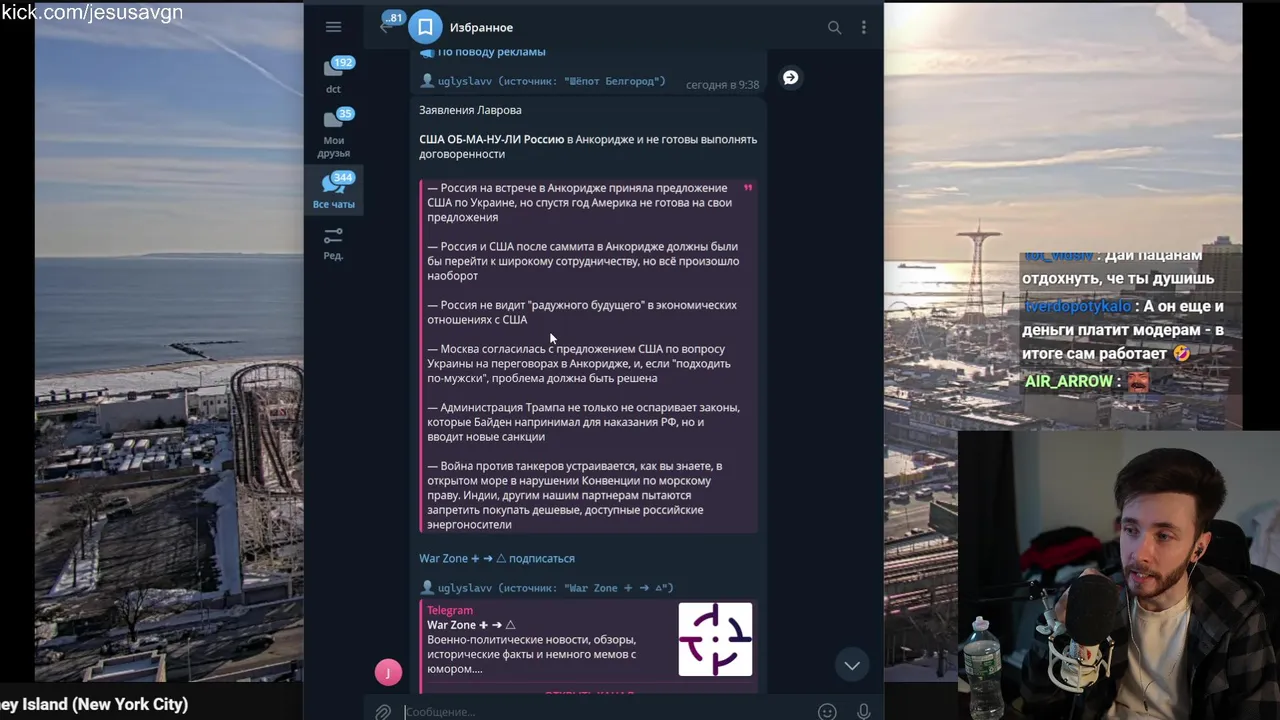Switch to Мои друзья folder
This screenshot has width=1280, height=720.
click(334, 133)
